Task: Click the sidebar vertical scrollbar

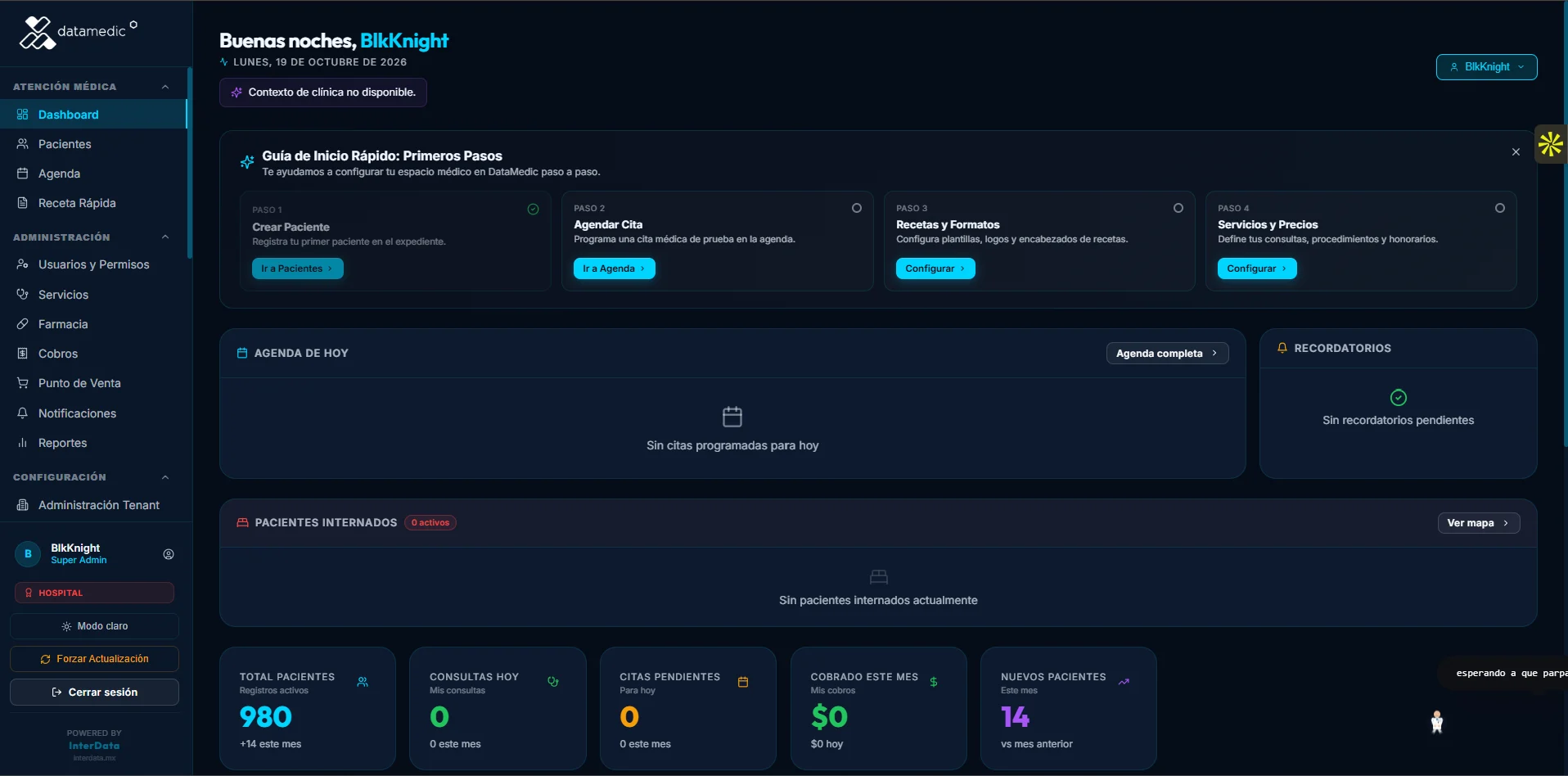Action: (x=190, y=164)
